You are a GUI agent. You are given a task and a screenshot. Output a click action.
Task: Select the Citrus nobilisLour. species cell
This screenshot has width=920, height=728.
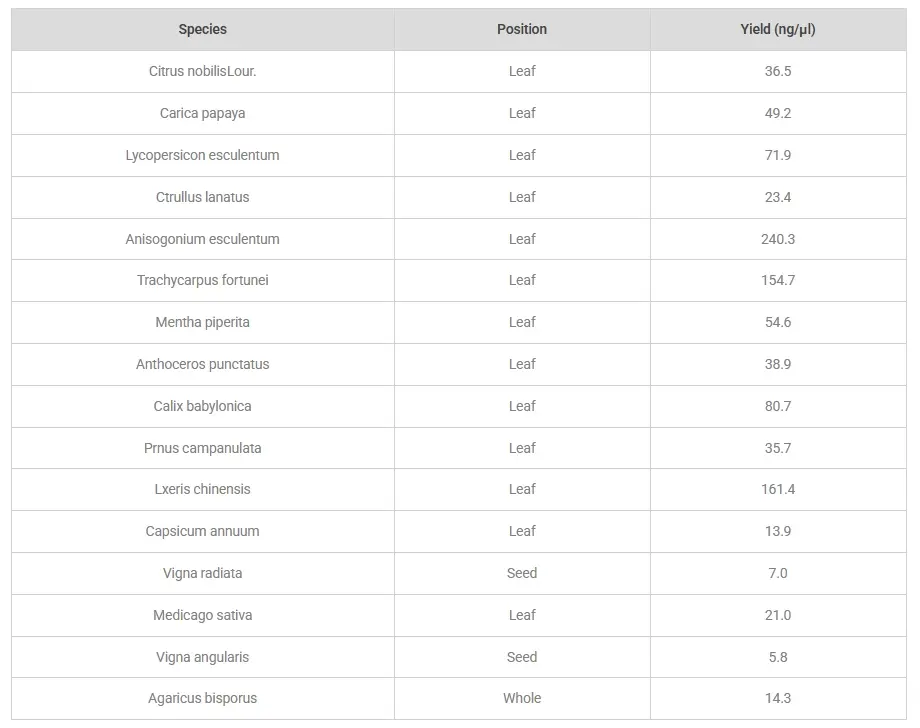click(x=202, y=71)
